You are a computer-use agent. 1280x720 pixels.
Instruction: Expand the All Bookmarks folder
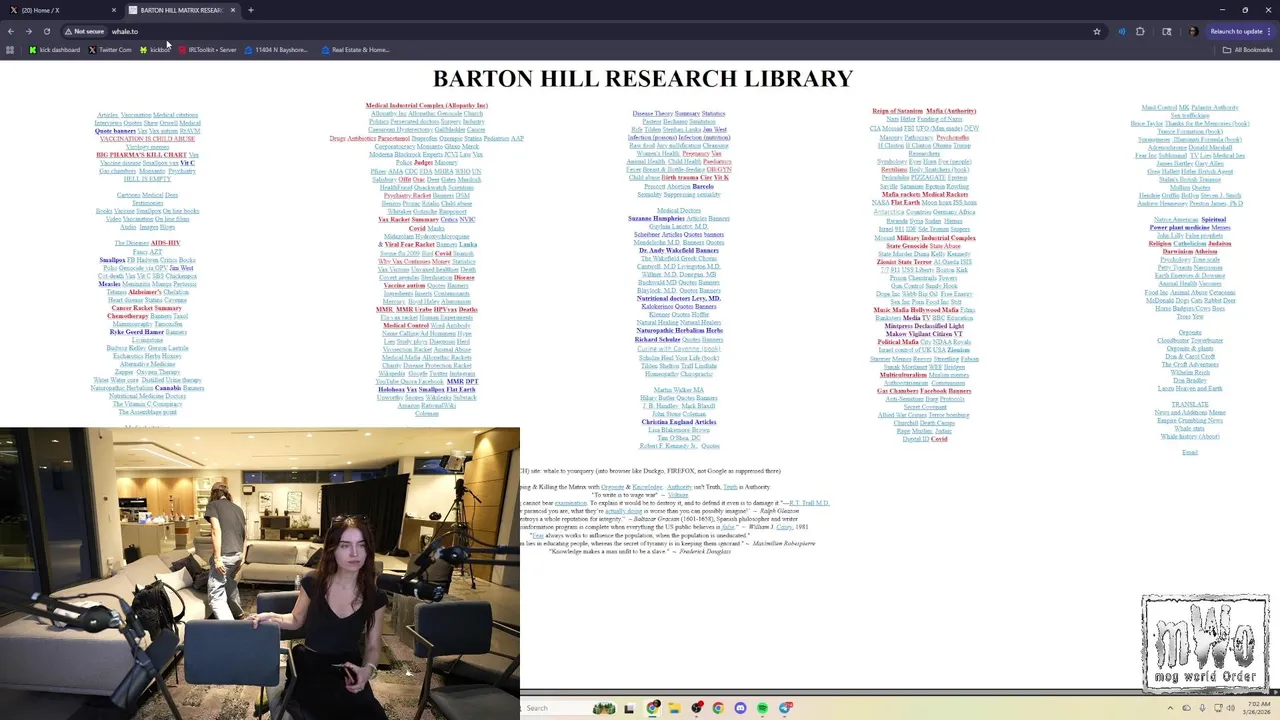click(1246, 49)
